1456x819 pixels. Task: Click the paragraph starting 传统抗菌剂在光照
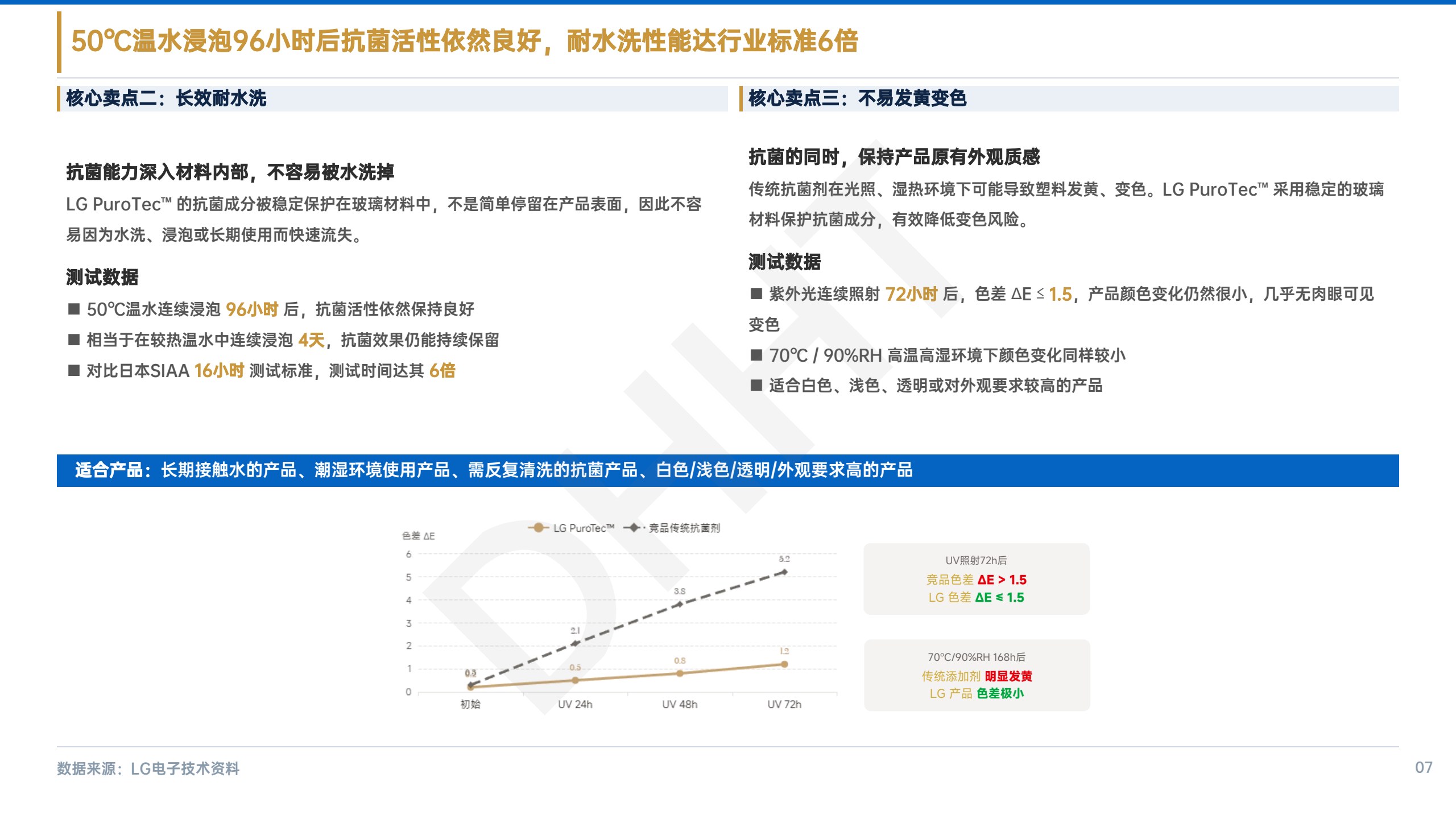(x=1066, y=204)
